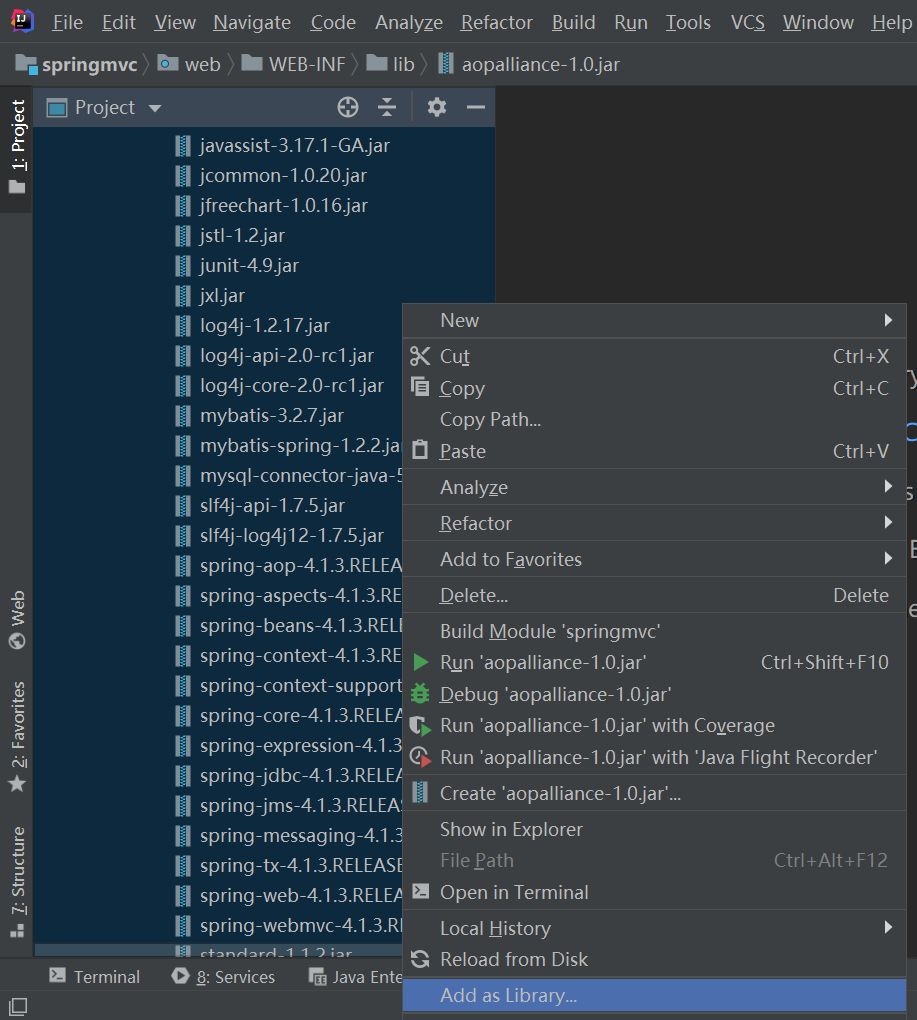Open the Window menu
The width and height of the screenshot is (917, 1020).
point(817,22)
